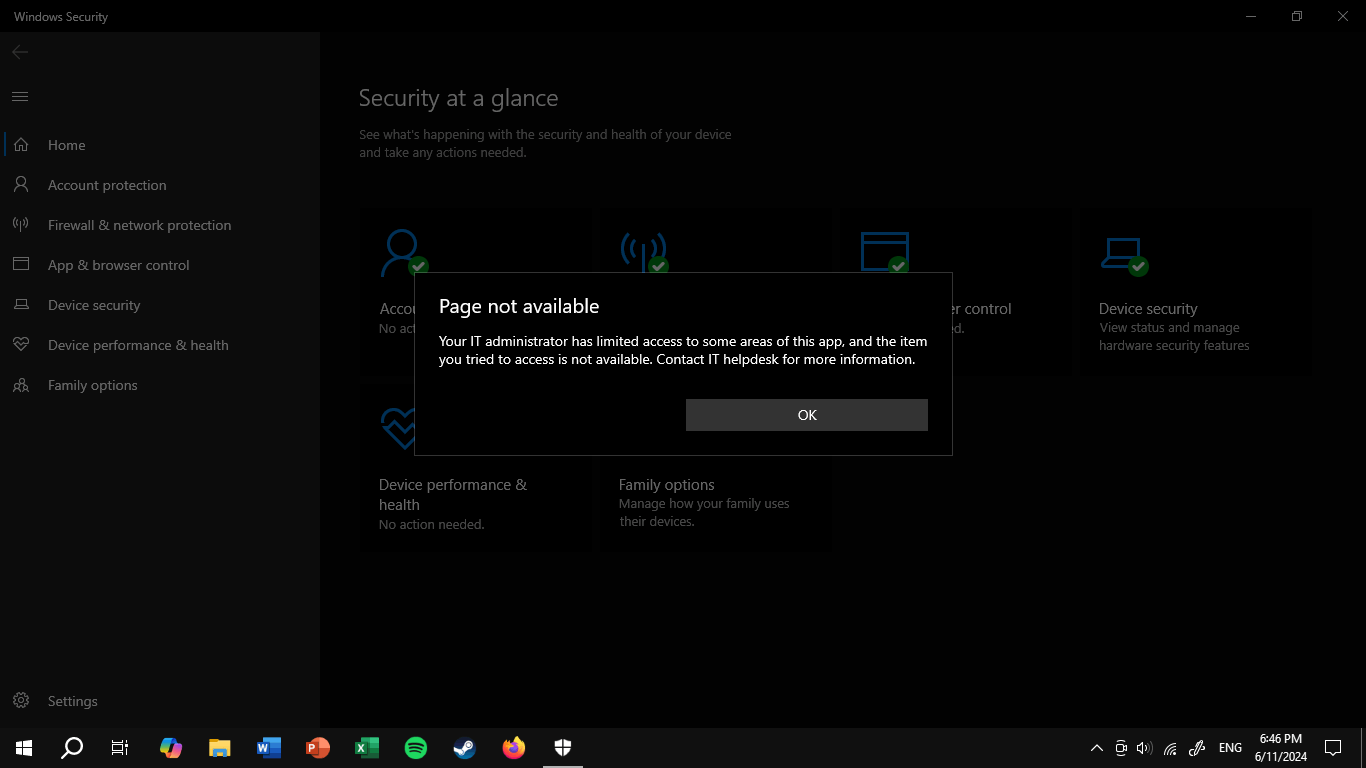This screenshot has height=768, width=1366.
Task: Launch Excel from the taskbar
Action: tap(367, 747)
